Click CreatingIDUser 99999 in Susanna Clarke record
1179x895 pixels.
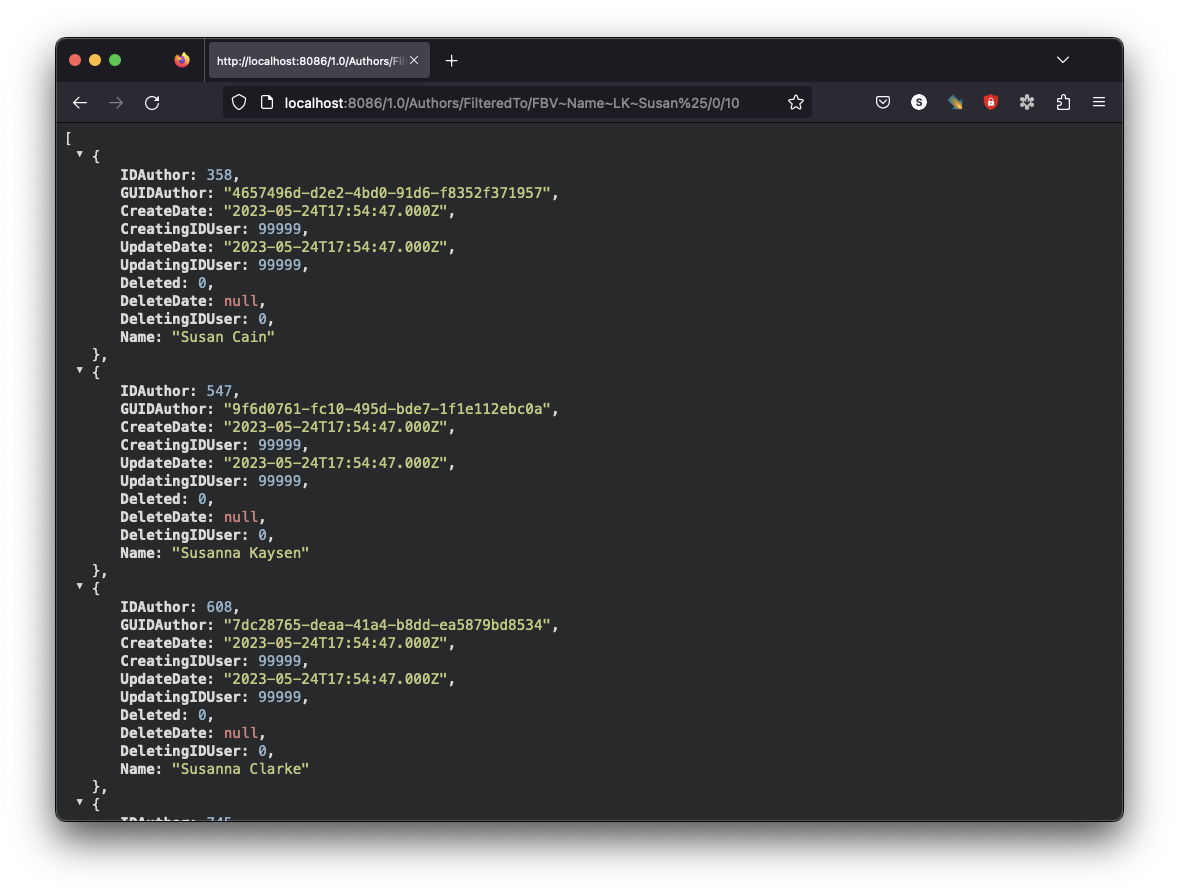[279, 661]
